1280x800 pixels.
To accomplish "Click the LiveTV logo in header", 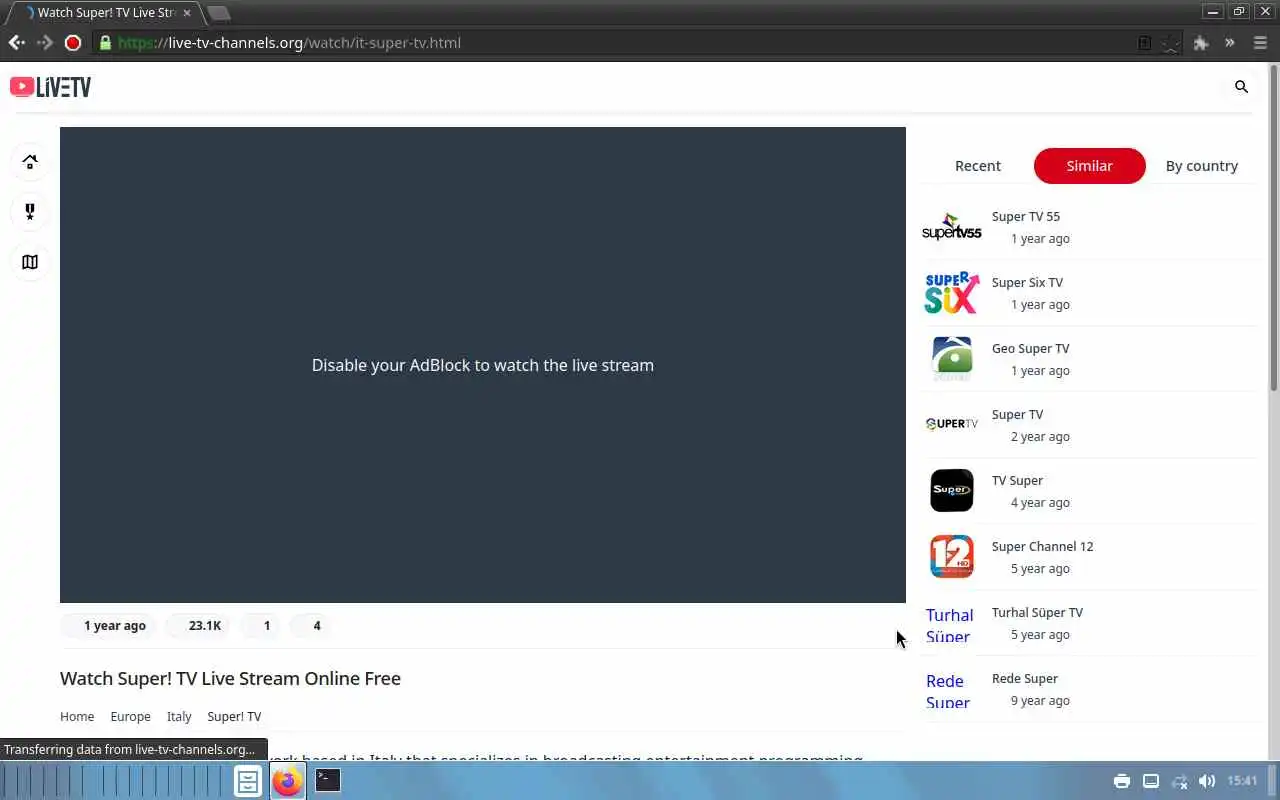I will pos(50,87).
